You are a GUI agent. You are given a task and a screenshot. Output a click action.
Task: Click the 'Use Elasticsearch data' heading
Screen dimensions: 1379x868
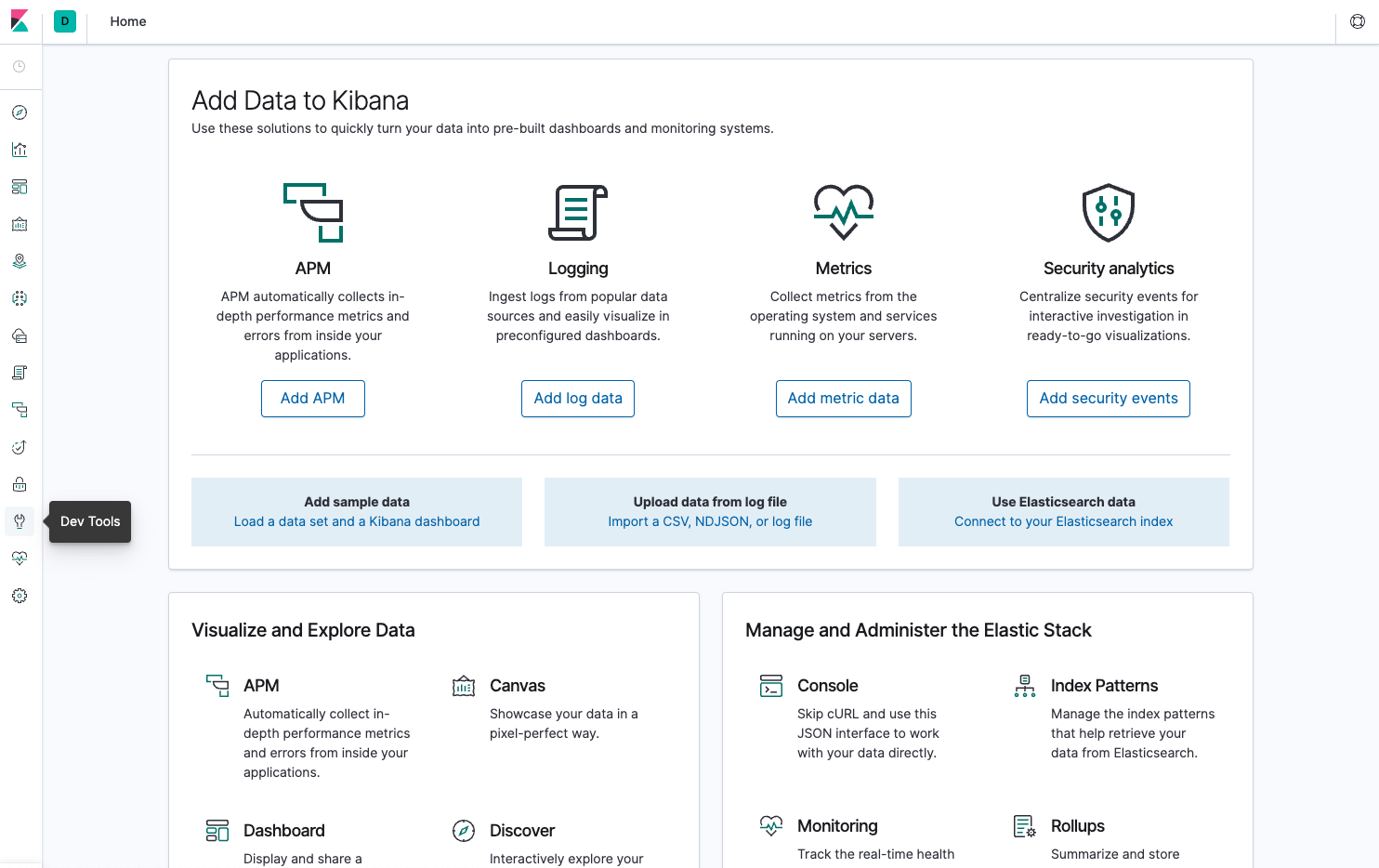(x=1064, y=502)
